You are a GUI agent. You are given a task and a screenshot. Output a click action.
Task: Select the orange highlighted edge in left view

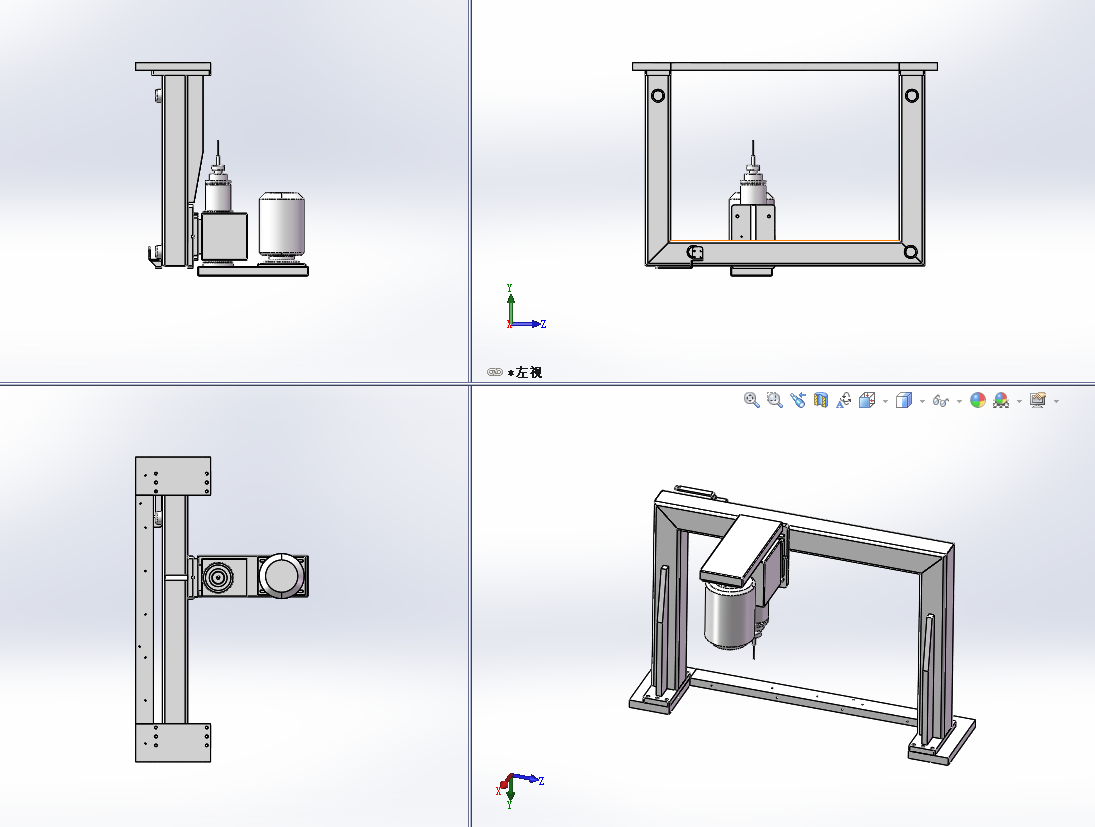[785, 241]
